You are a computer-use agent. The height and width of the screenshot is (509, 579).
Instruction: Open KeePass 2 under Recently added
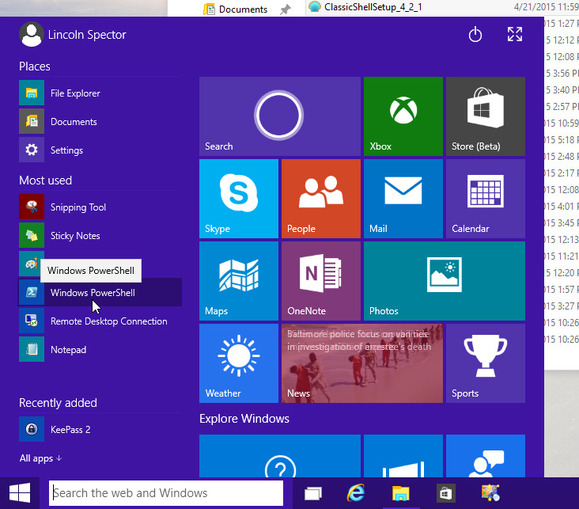point(100,429)
